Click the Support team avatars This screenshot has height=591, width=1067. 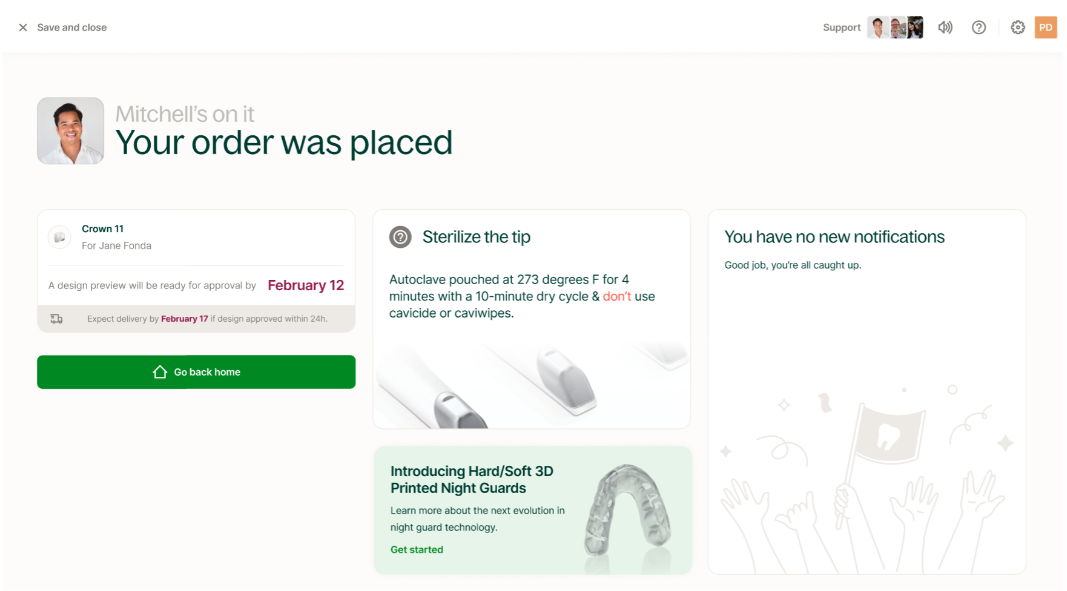[895, 28]
